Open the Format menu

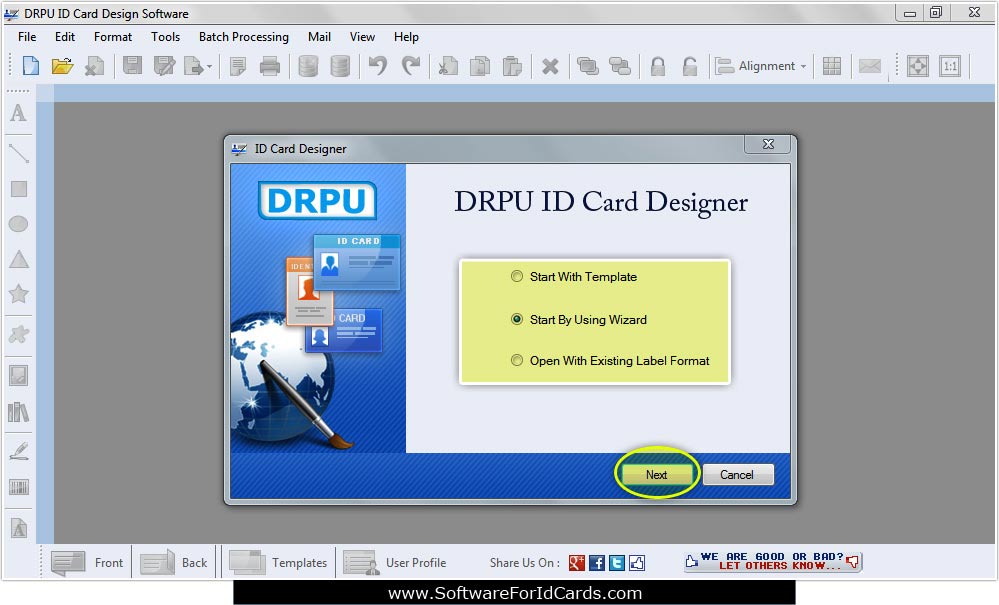113,37
